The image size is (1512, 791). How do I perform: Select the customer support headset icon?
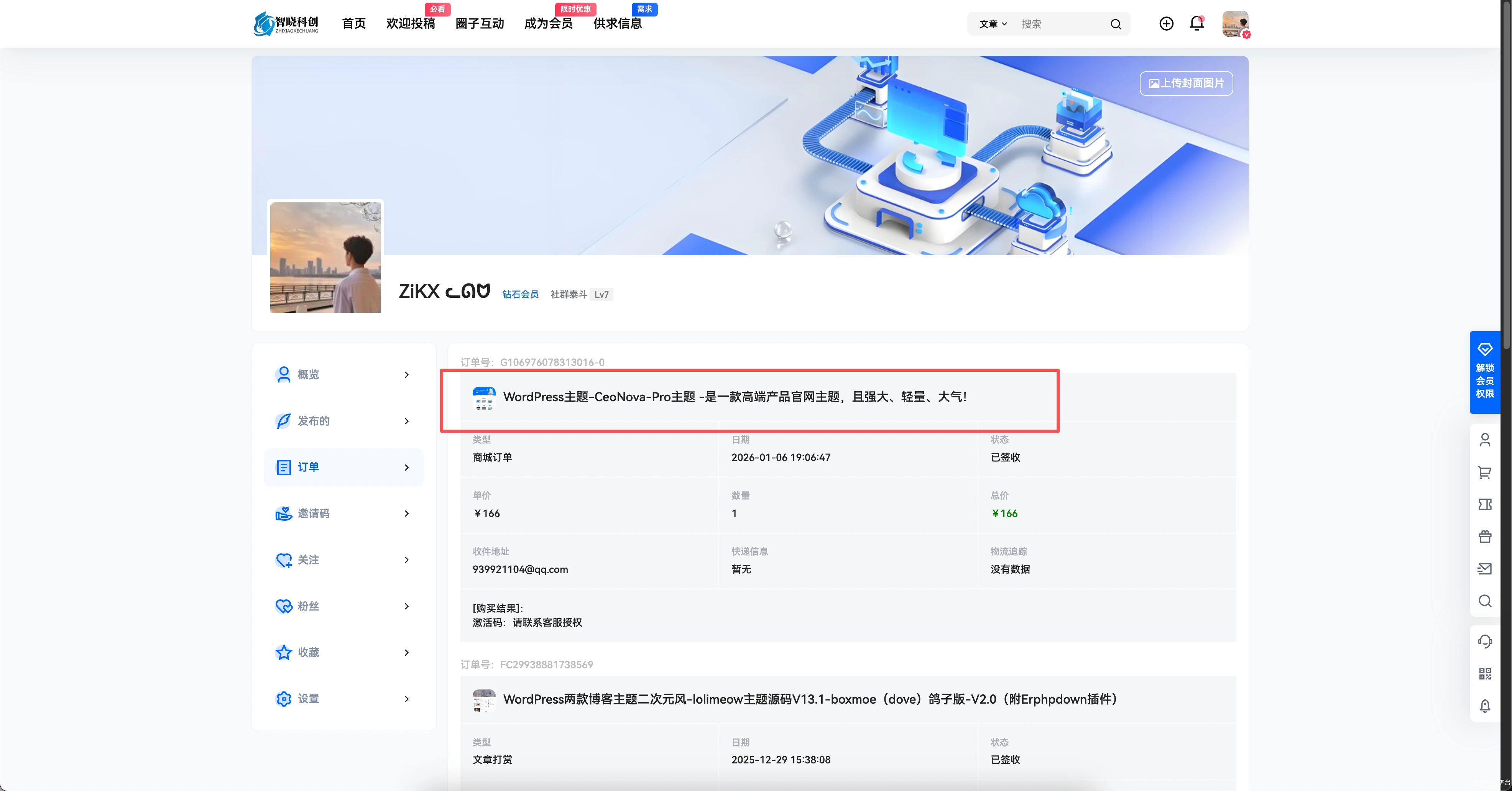[1485, 641]
